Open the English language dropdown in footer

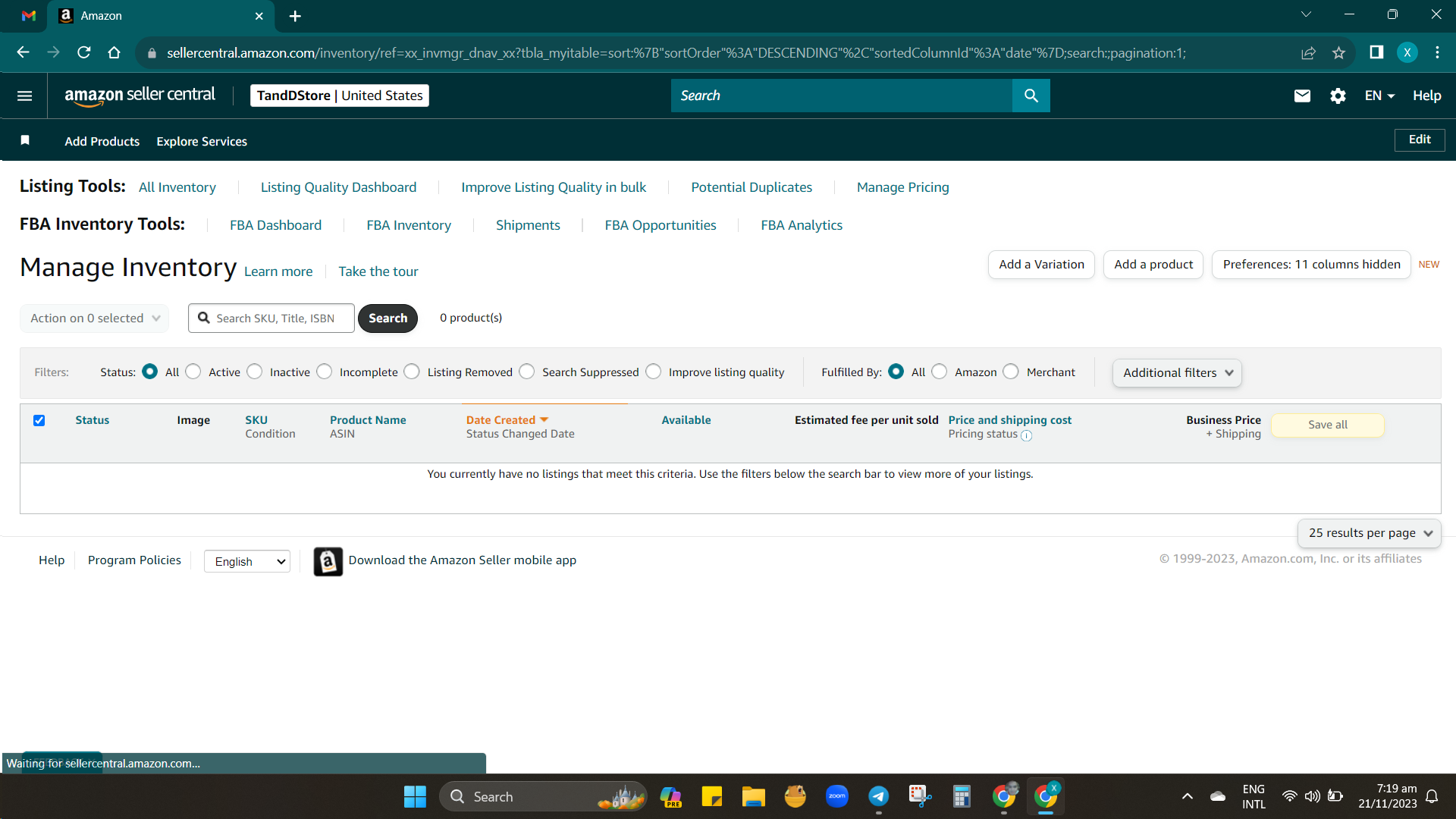tap(247, 561)
